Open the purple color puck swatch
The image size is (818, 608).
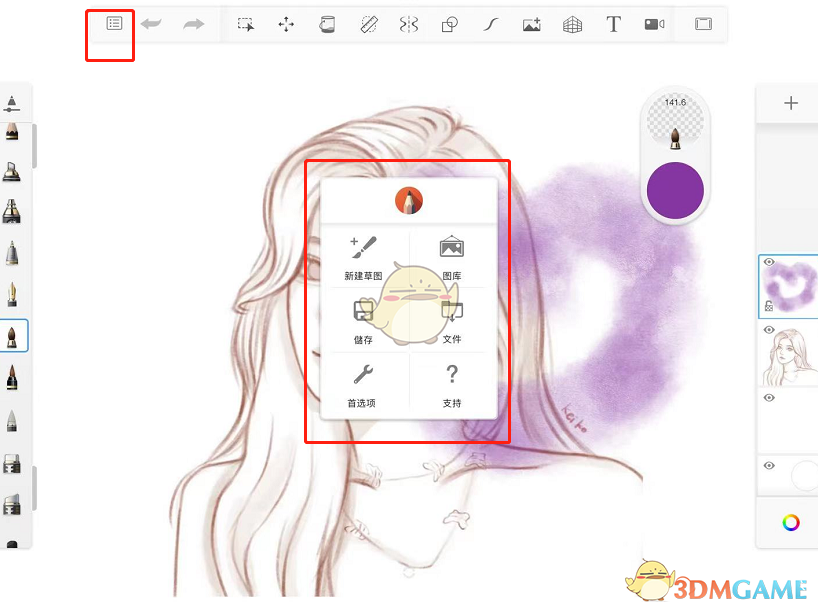click(675, 189)
